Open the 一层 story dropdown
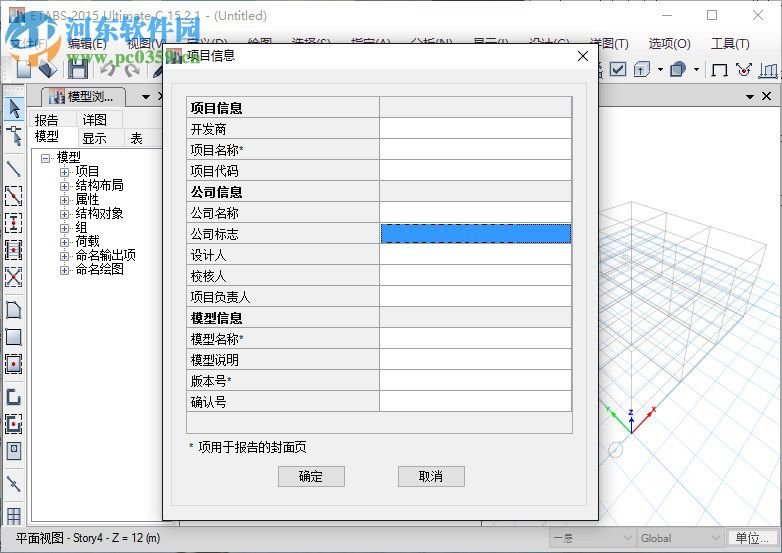 pyautogui.click(x=592, y=538)
